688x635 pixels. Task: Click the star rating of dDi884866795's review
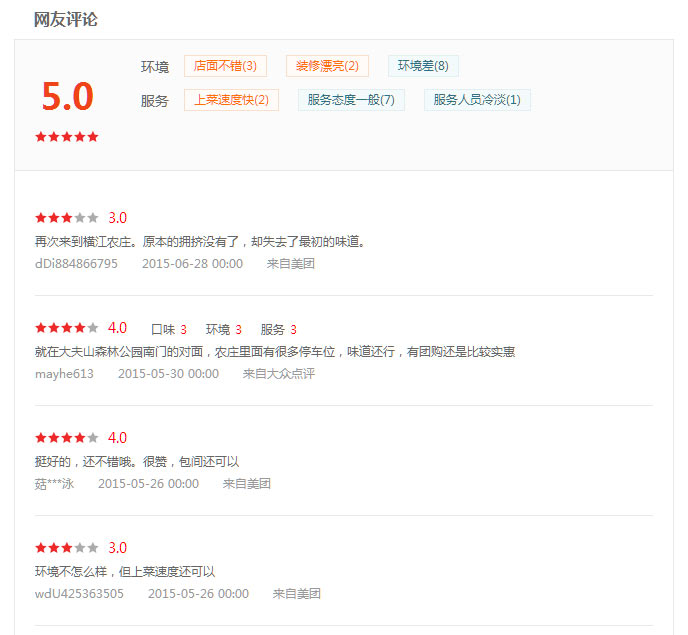tap(67, 218)
